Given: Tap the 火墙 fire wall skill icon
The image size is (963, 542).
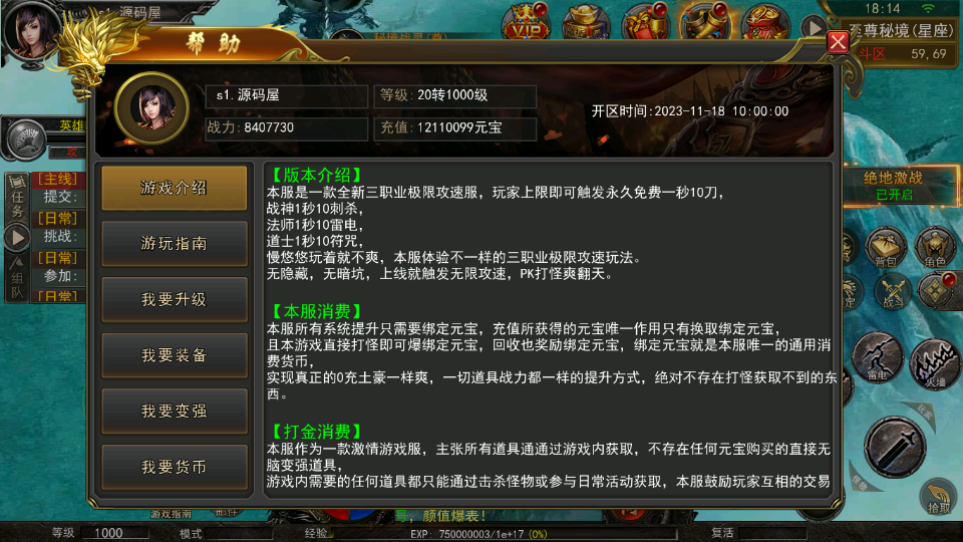Looking at the screenshot, I should [x=935, y=363].
